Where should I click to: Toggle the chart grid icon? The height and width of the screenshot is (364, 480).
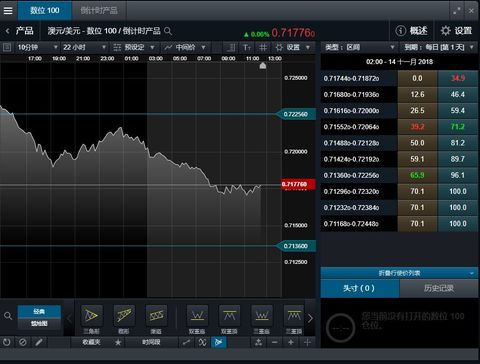(263, 47)
